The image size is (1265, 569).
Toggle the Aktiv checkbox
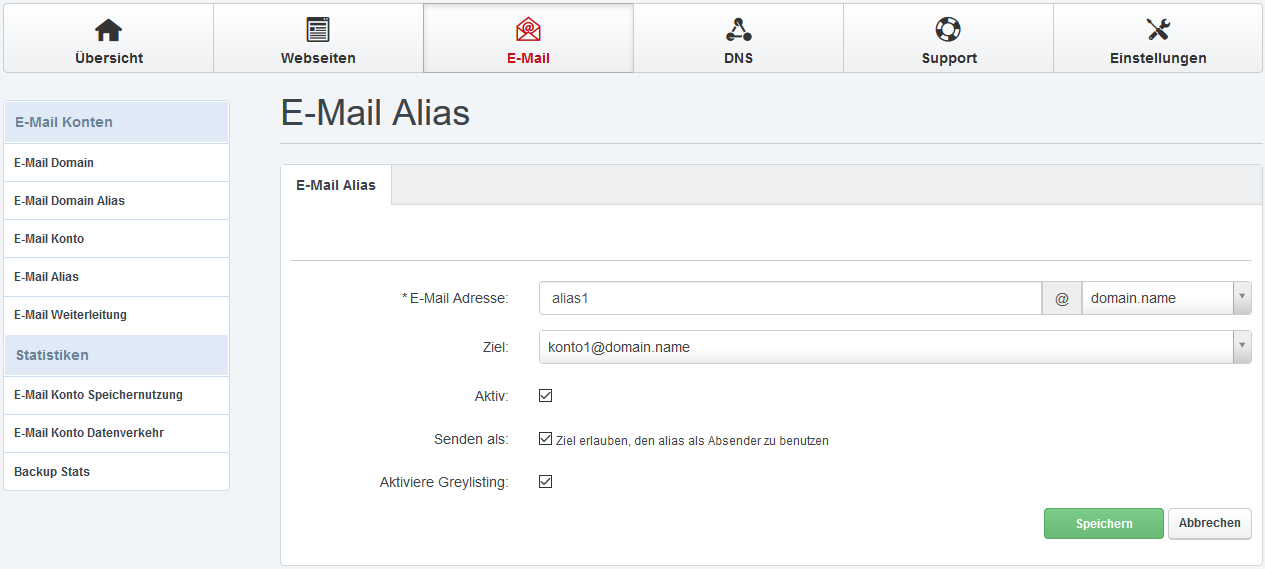pyautogui.click(x=545, y=396)
